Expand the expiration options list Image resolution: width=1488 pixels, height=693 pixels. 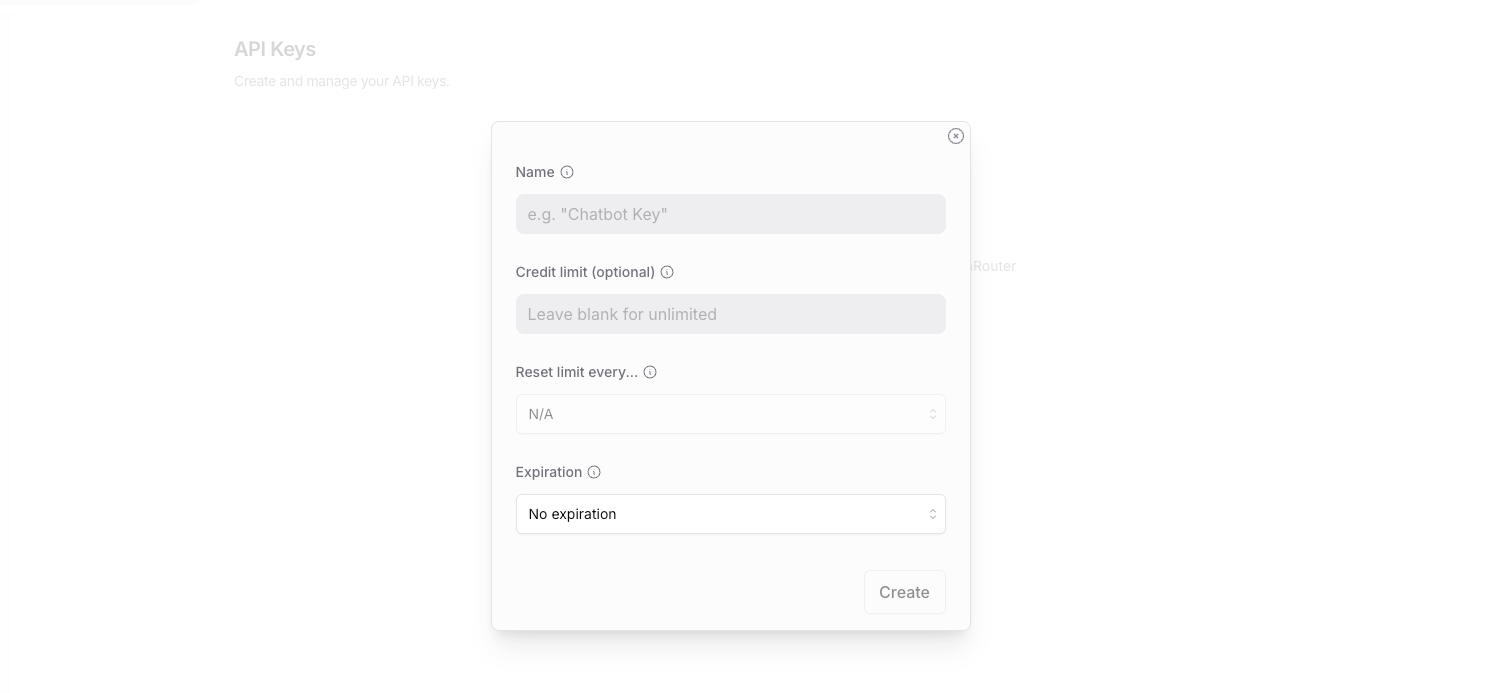click(731, 514)
